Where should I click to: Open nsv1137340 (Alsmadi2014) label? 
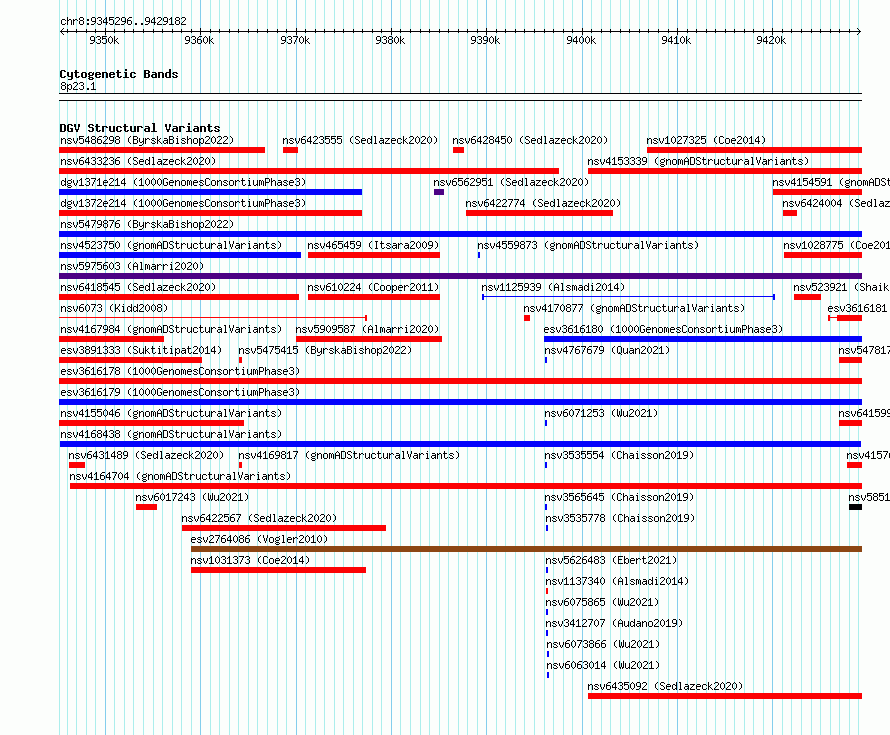(617, 581)
